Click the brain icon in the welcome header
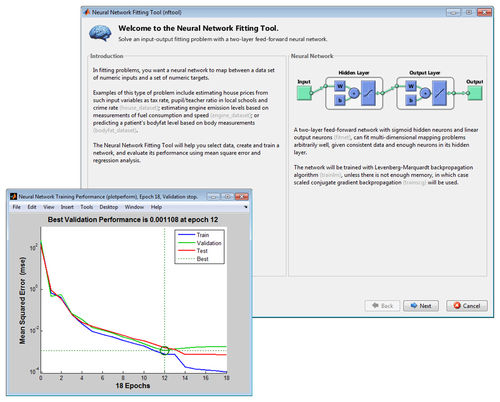 coord(100,34)
